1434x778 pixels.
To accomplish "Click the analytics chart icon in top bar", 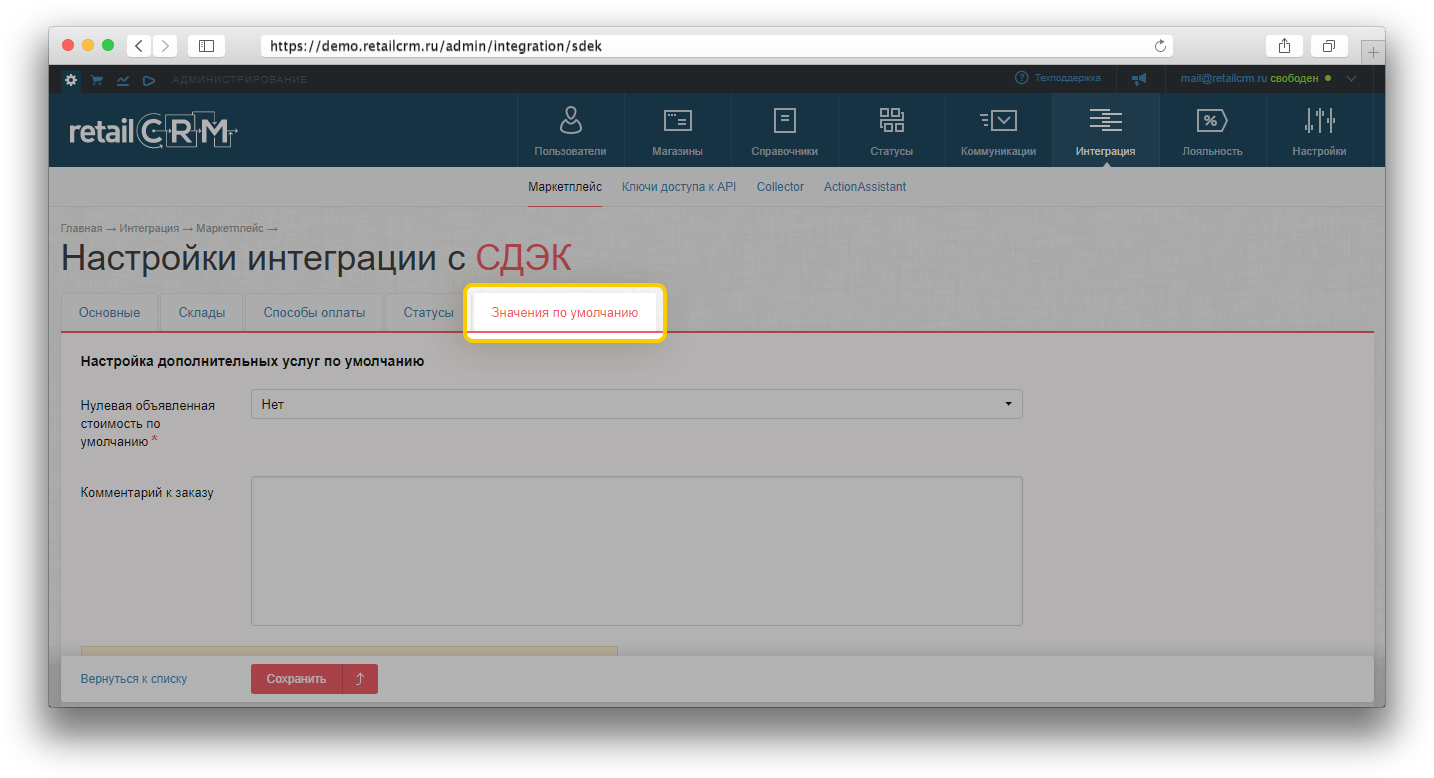I will tap(123, 80).
